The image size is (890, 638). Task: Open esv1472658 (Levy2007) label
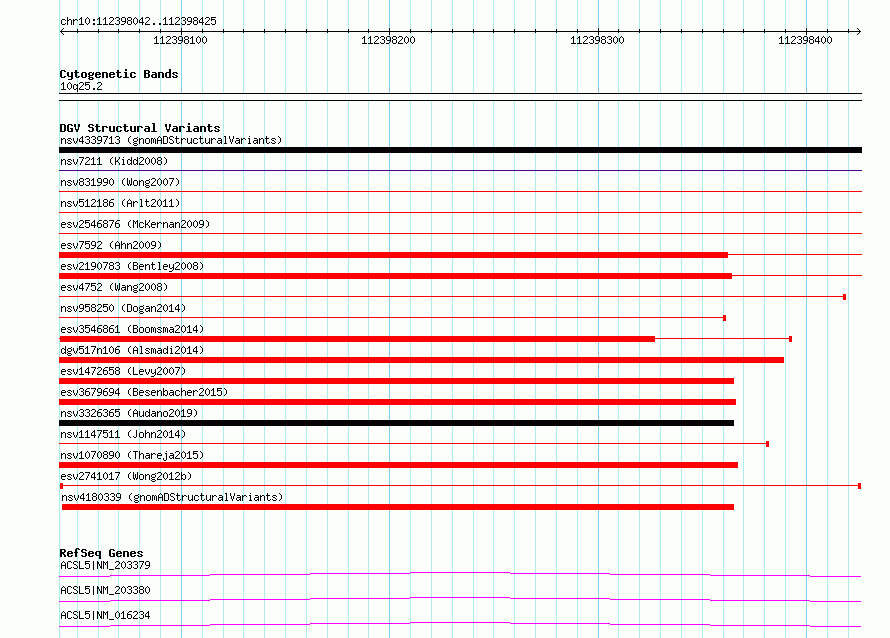point(123,371)
